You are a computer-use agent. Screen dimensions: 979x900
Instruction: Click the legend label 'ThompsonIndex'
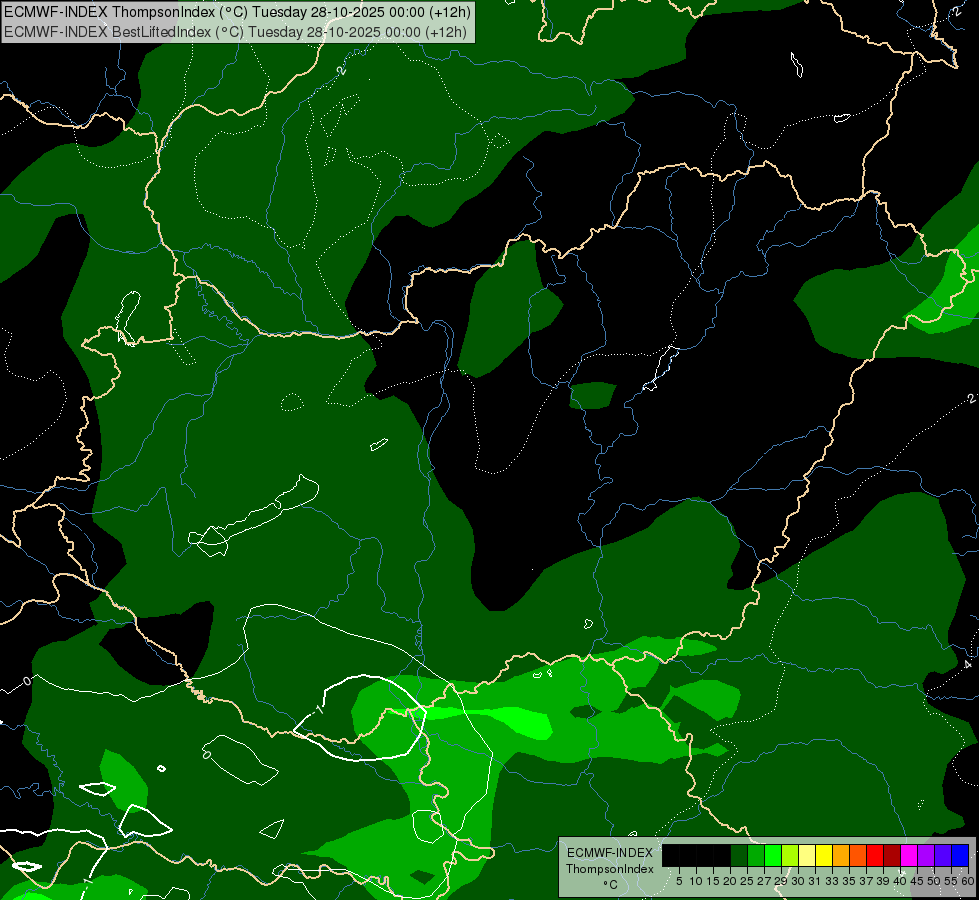coord(610,869)
